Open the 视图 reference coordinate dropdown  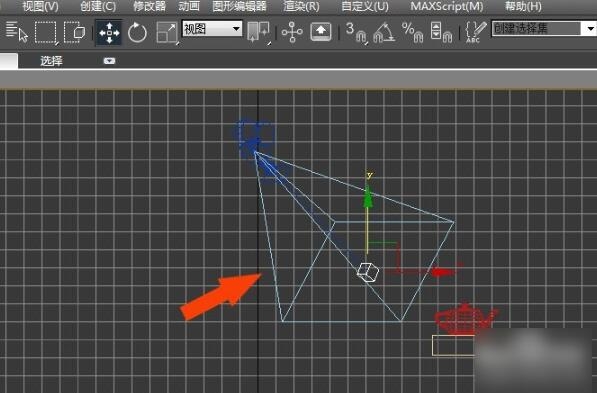(x=212, y=29)
